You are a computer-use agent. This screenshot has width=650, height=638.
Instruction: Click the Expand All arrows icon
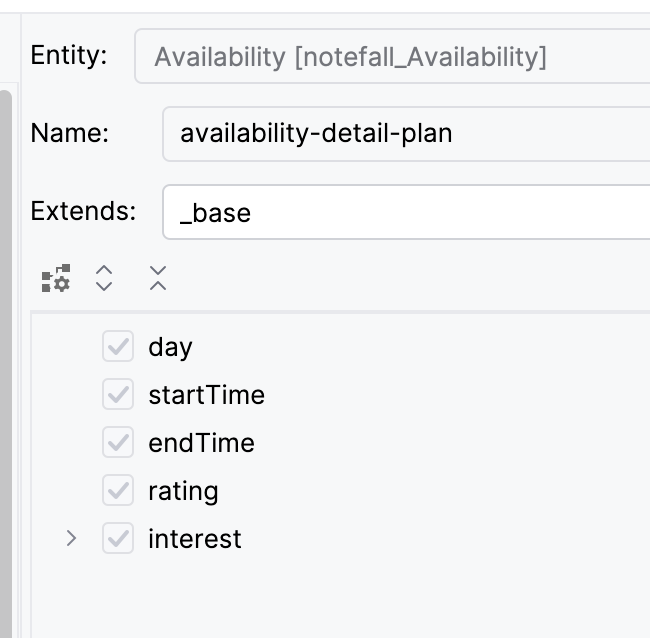(104, 278)
